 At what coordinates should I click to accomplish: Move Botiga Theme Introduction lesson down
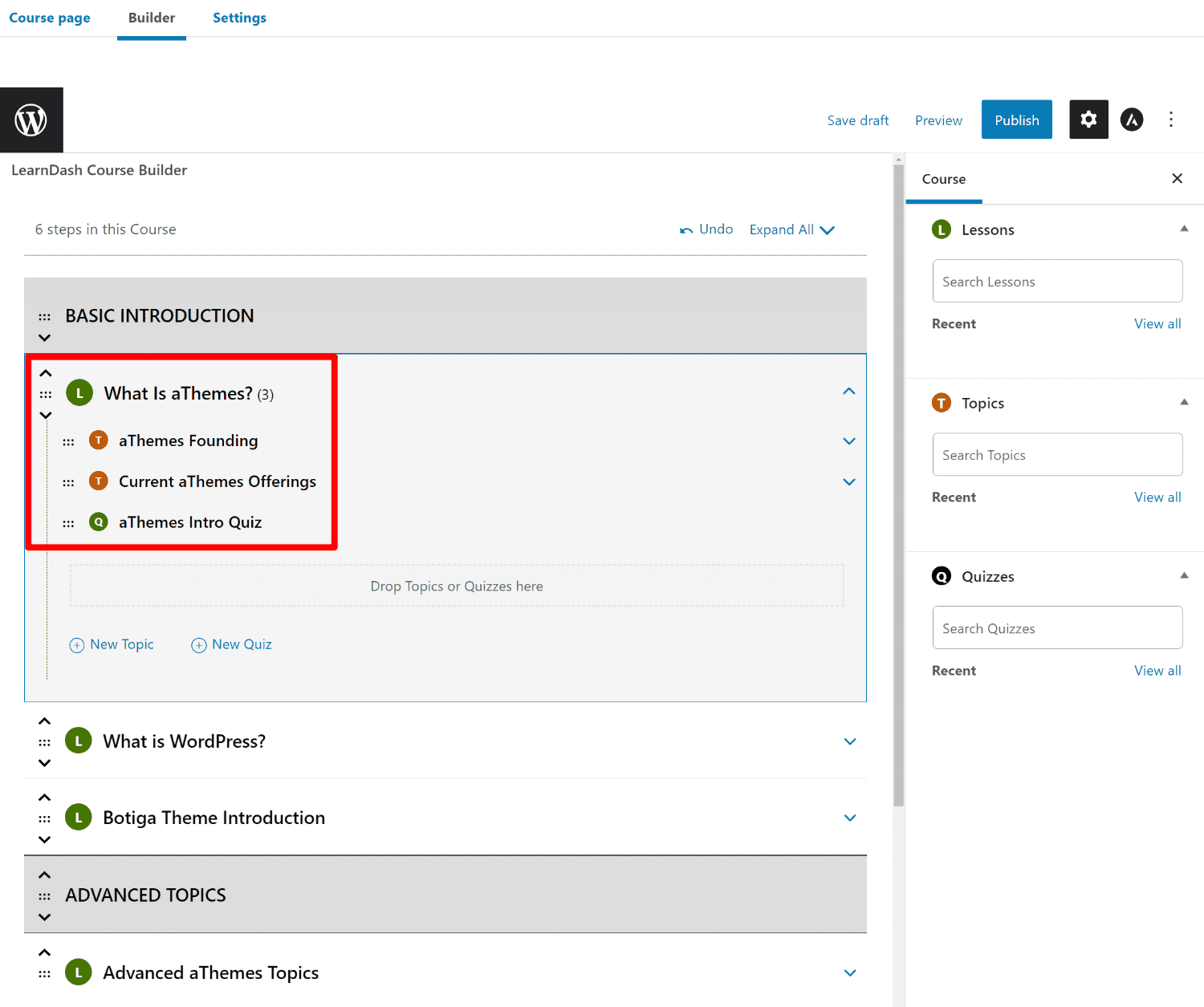click(x=45, y=839)
